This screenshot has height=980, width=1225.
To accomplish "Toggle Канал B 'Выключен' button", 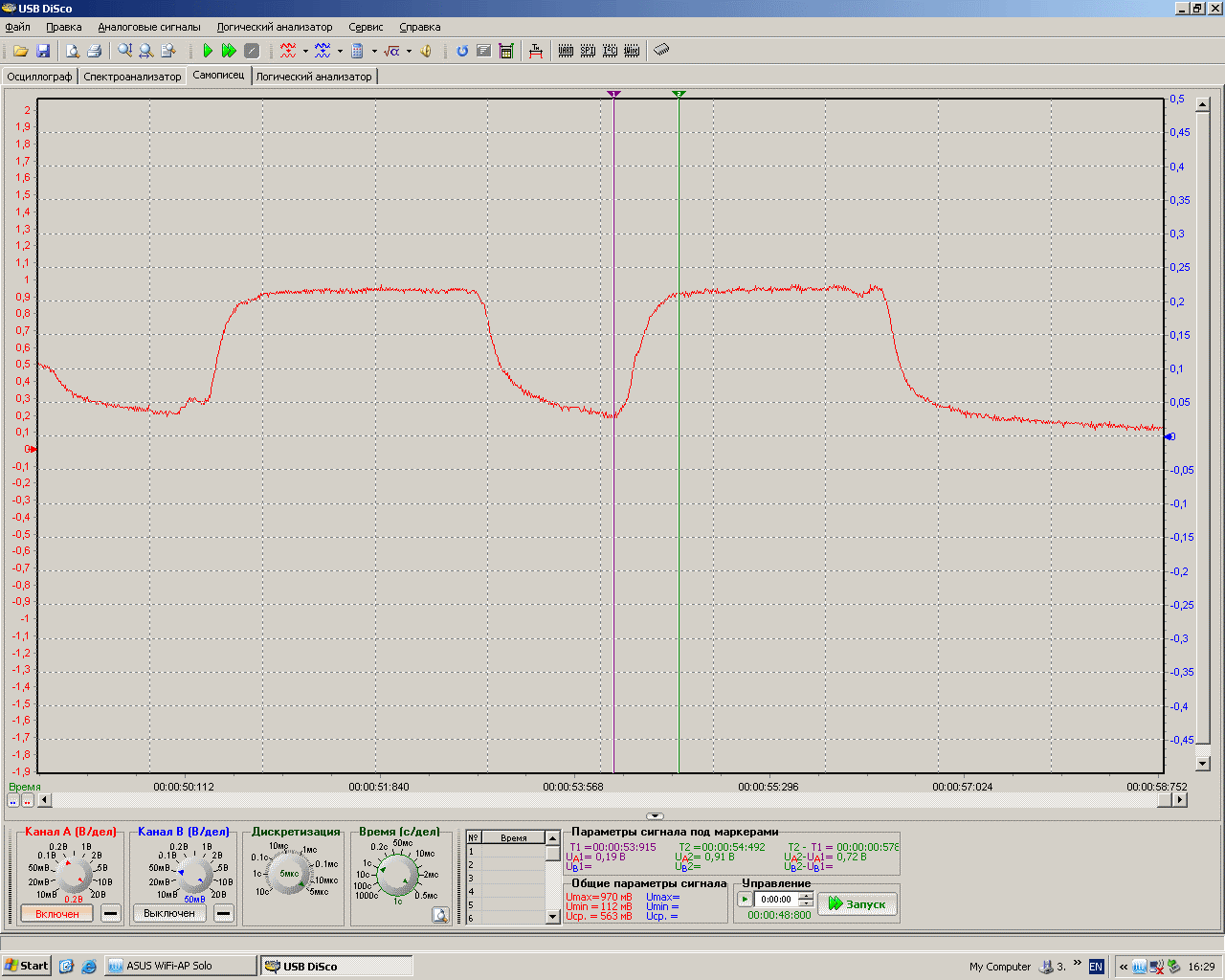I will click(169, 914).
